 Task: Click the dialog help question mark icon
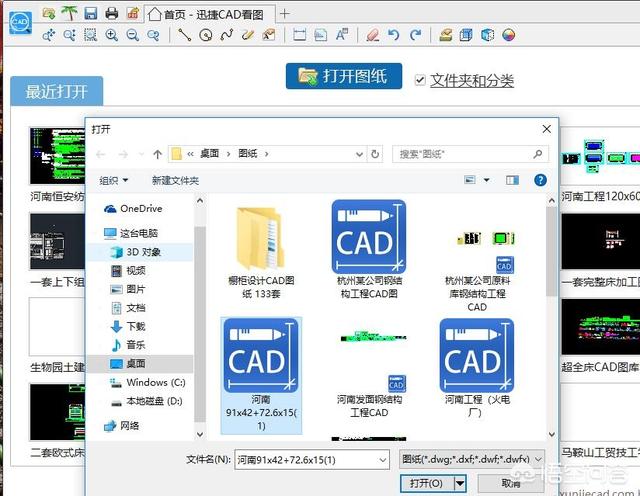540,180
